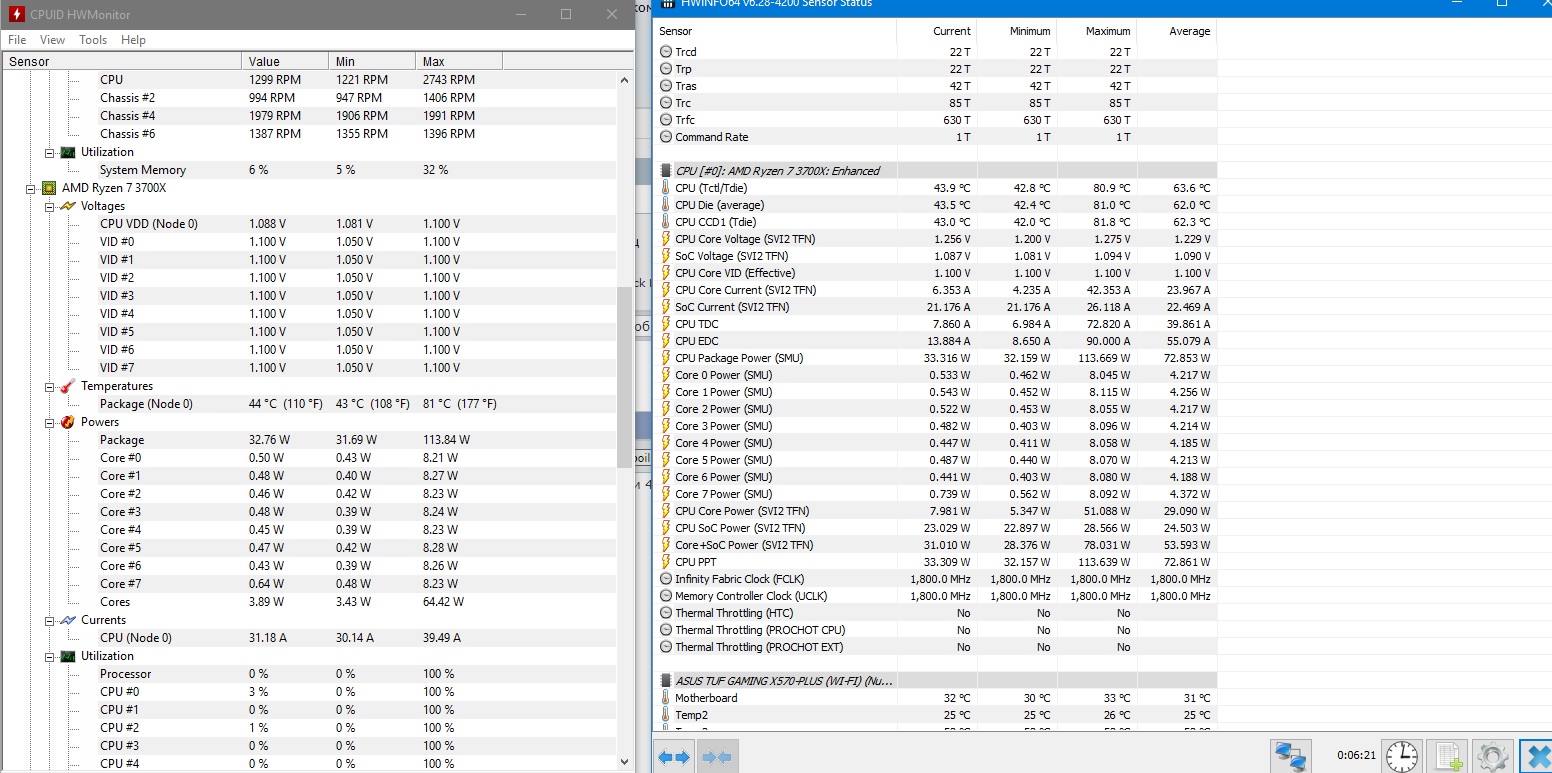Click the Powers flame icon in HWMonitor
The image size is (1552, 773).
click(x=67, y=422)
